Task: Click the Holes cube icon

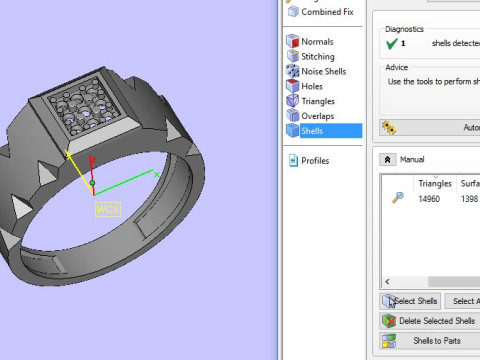Action: 293,86
